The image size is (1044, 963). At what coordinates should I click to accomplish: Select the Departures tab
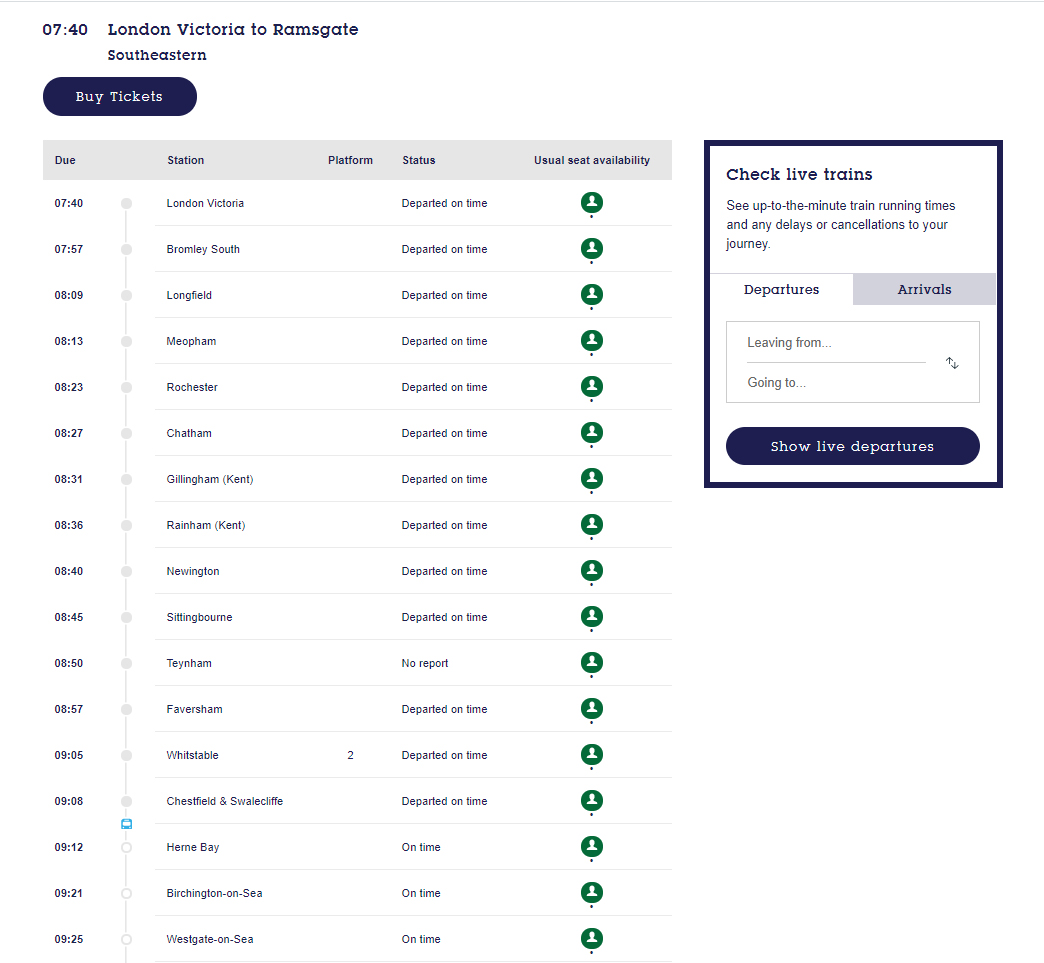781,290
